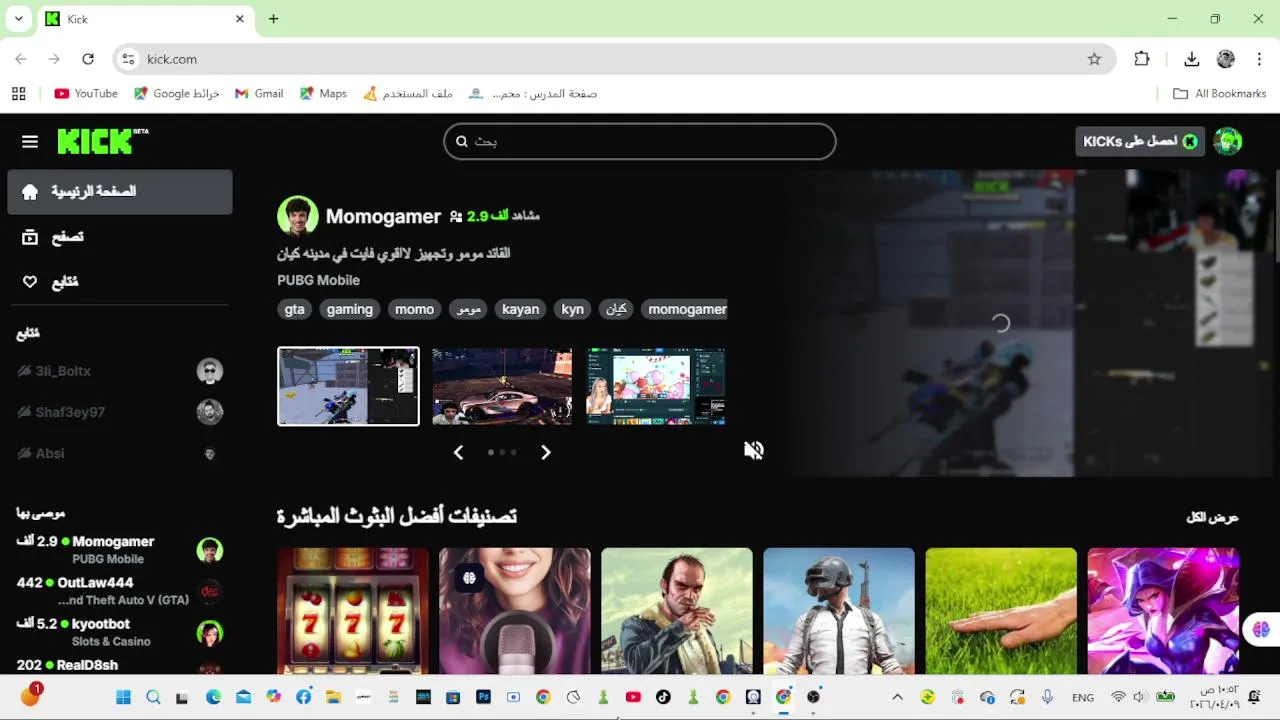This screenshot has height=720, width=1280.
Task: Select the momo tag
Action: click(x=414, y=309)
